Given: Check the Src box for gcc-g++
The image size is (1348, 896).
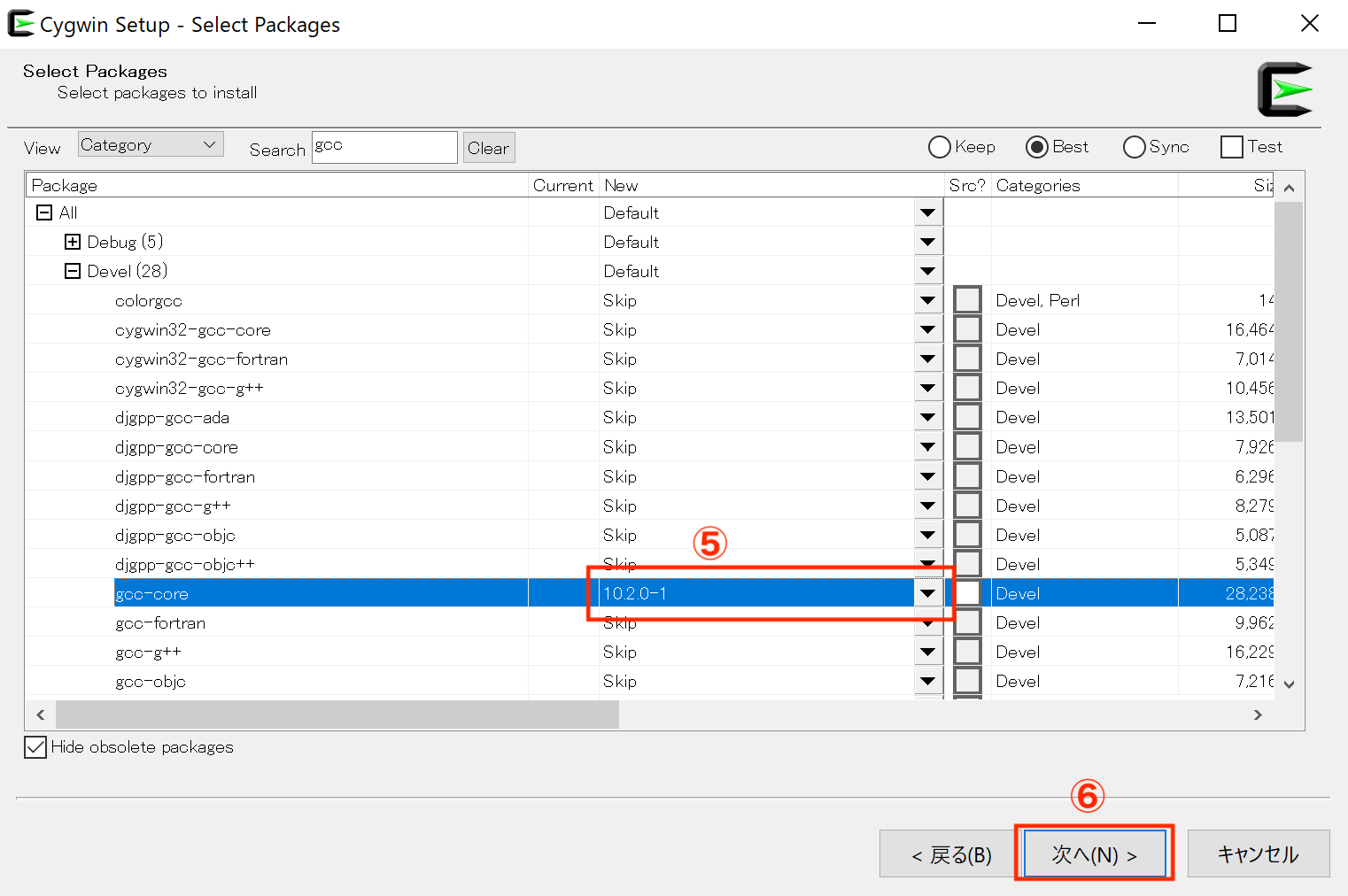Looking at the screenshot, I should [x=967, y=652].
